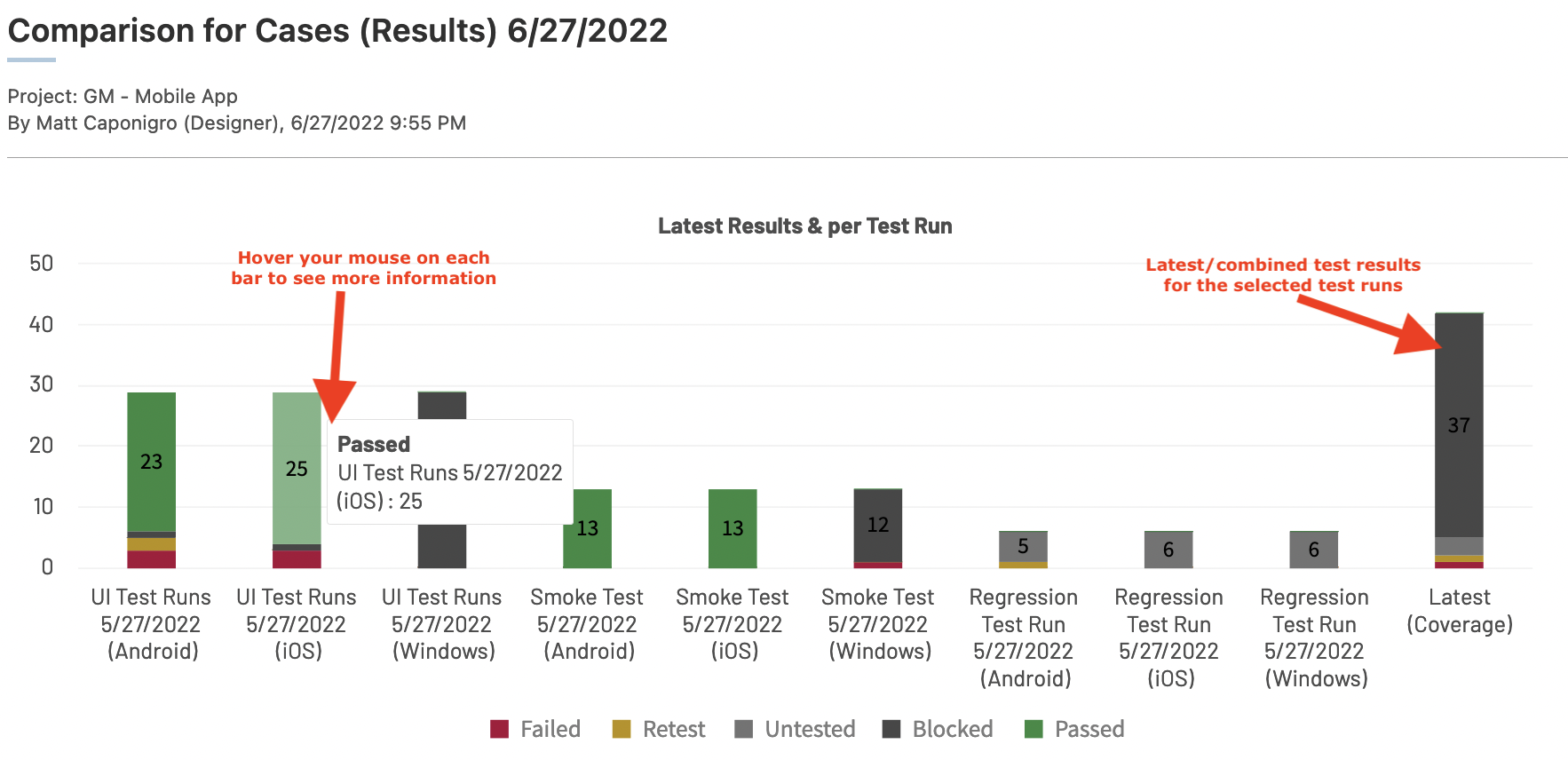
Task: Click the Untested bar showing 5
Action: (1023, 546)
